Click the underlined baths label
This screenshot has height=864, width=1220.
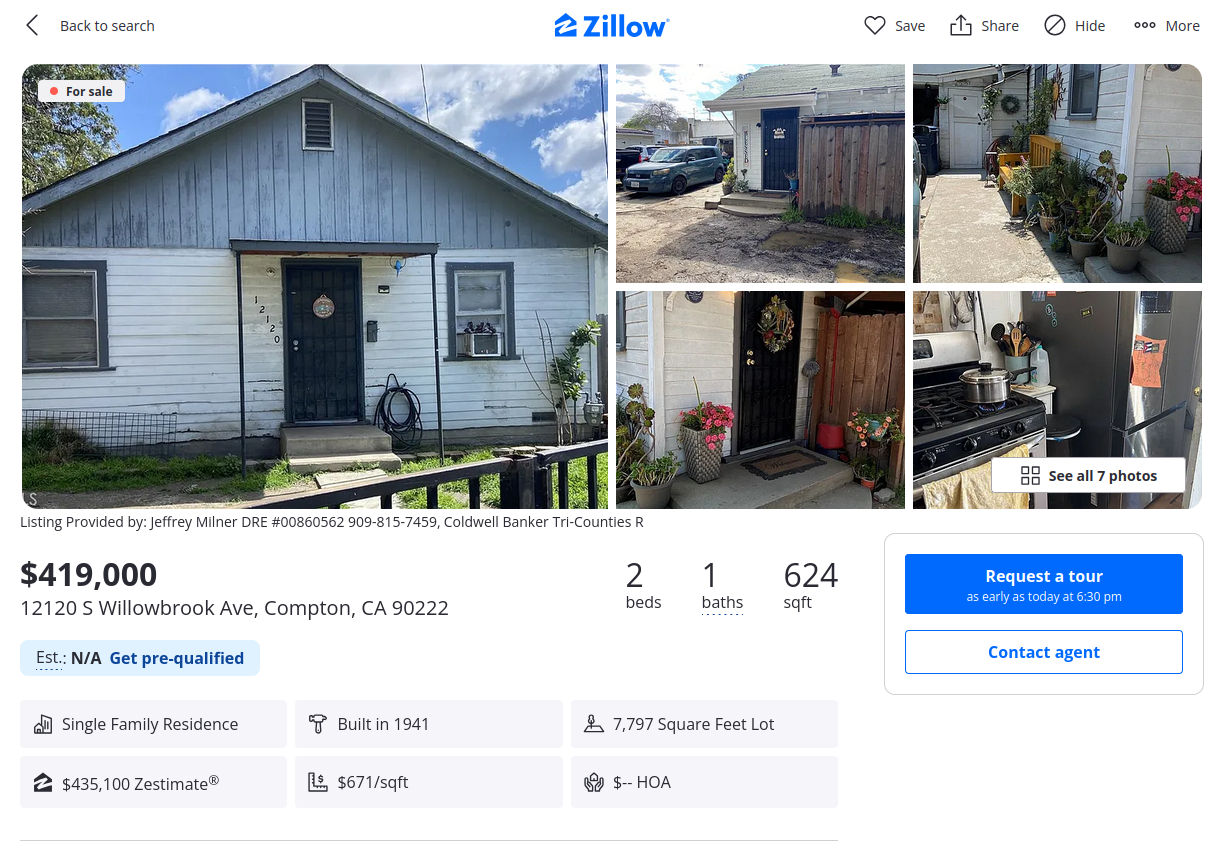722,602
